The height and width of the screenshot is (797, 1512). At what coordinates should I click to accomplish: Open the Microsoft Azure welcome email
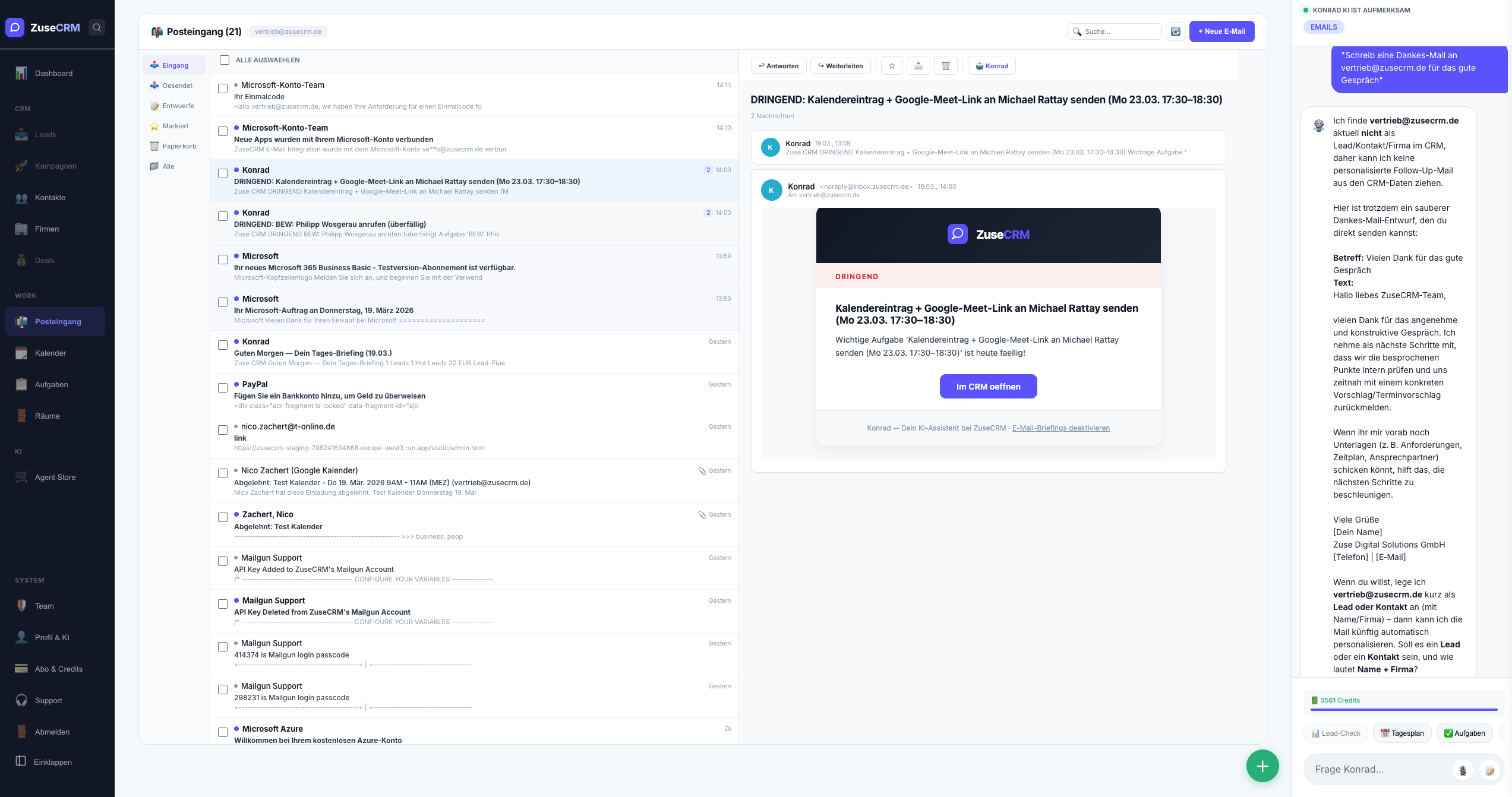tap(474, 732)
